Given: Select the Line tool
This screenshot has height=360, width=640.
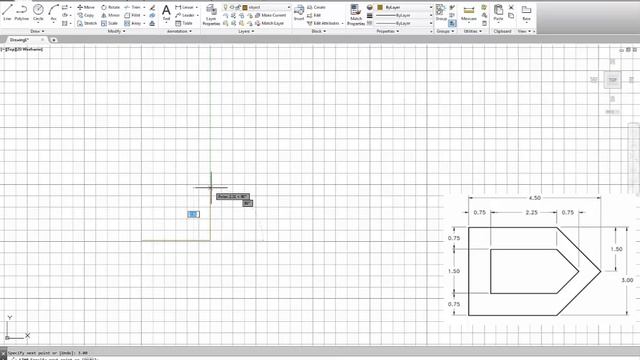Looking at the screenshot, I should click(7, 12).
